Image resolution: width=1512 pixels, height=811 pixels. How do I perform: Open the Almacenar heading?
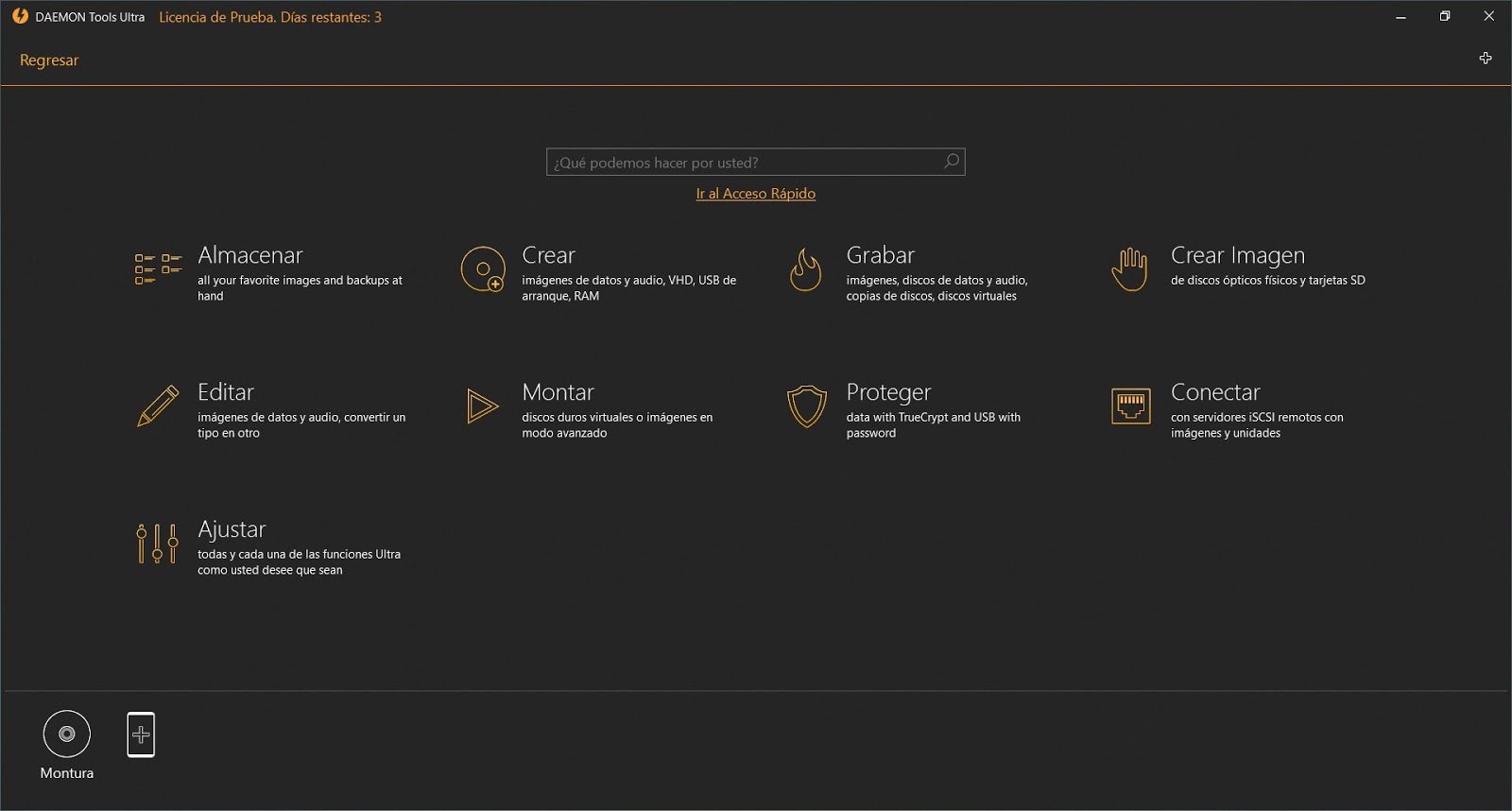click(250, 255)
